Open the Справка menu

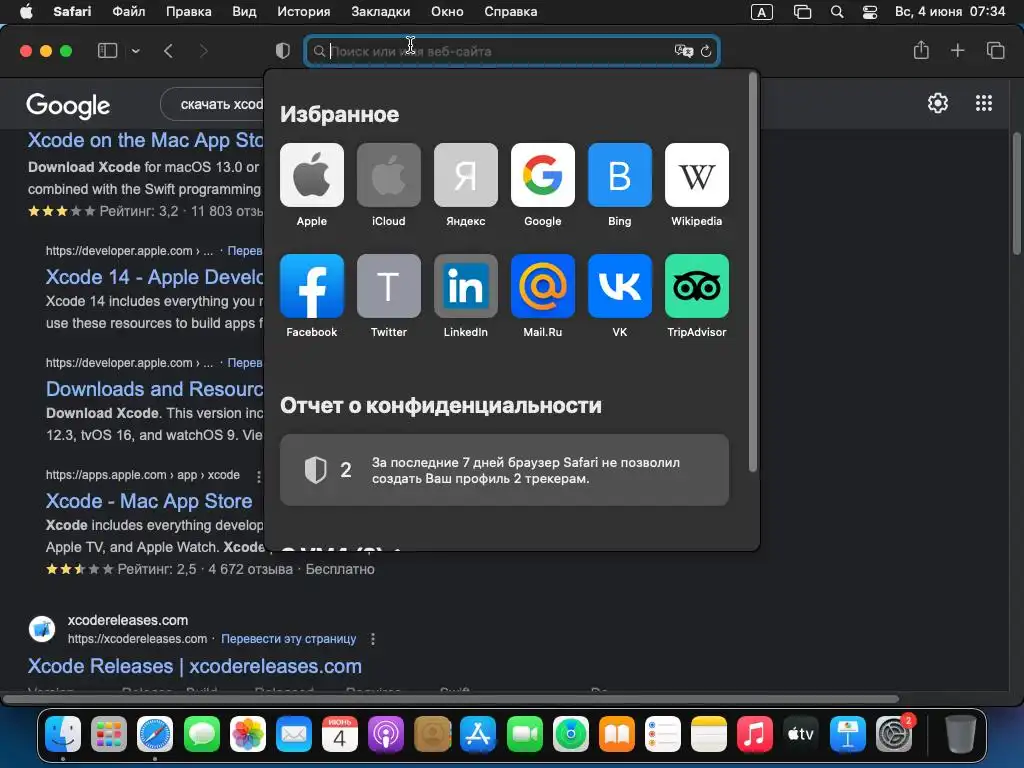coord(511,11)
